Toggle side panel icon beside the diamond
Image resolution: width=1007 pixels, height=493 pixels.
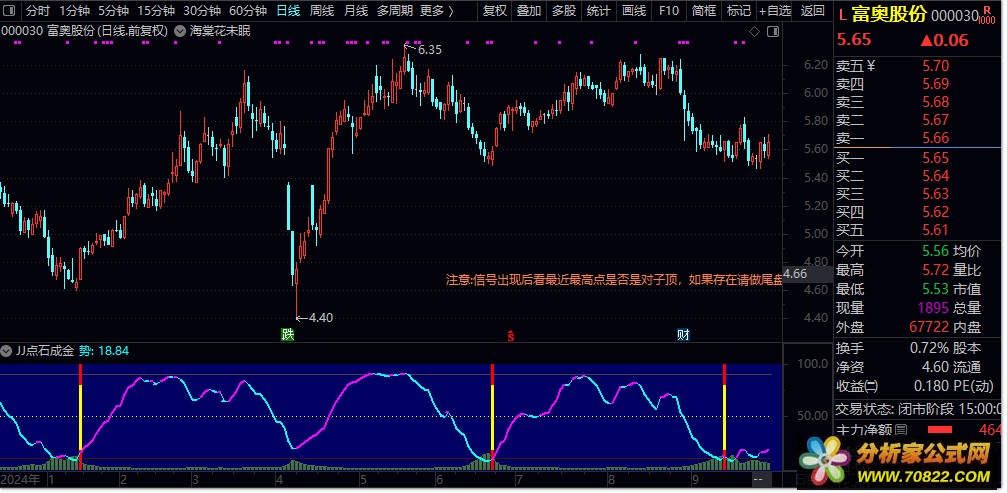tap(770, 32)
